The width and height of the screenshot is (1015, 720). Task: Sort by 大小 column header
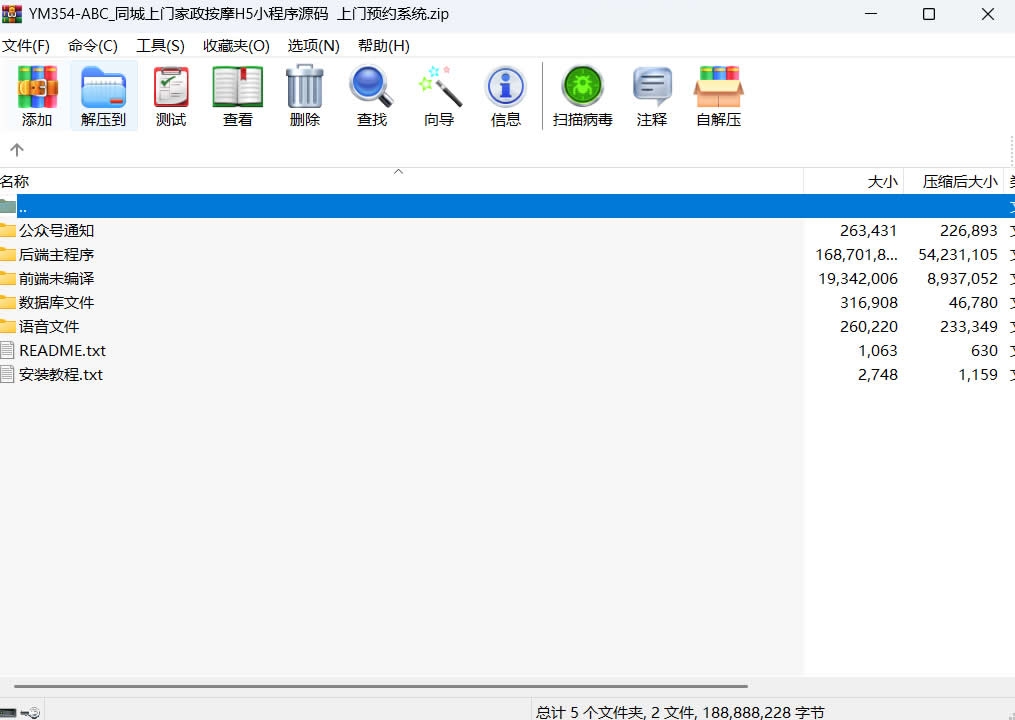[x=853, y=181]
